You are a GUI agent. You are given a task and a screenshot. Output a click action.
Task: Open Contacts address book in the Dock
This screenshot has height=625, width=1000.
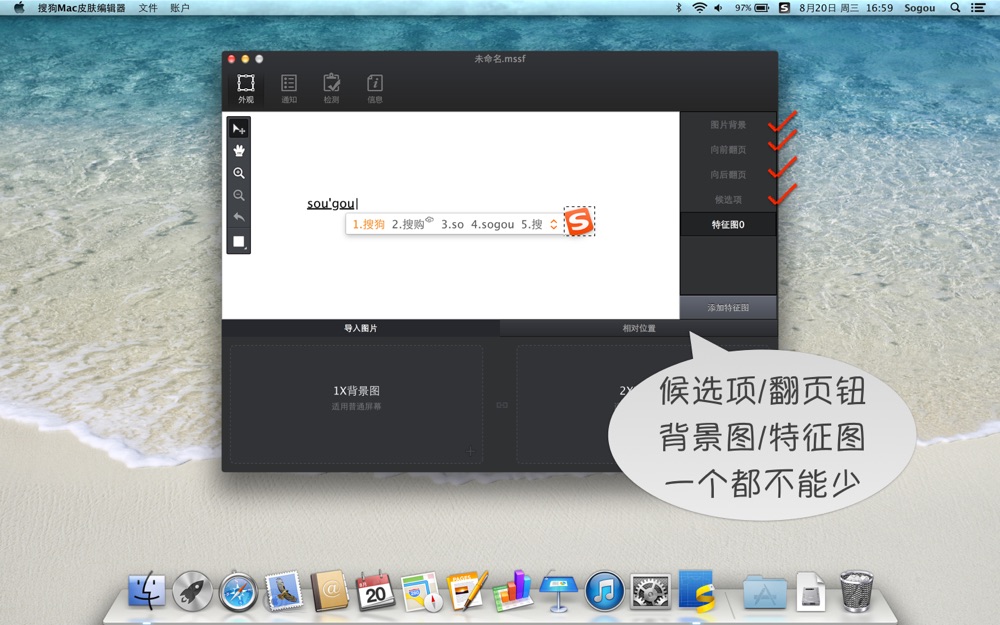pyautogui.click(x=330, y=591)
